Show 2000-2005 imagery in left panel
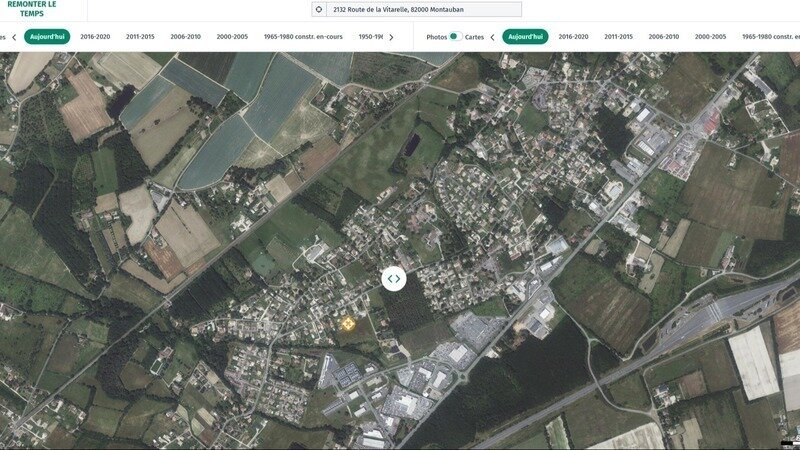The image size is (800, 450). click(x=232, y=37)
